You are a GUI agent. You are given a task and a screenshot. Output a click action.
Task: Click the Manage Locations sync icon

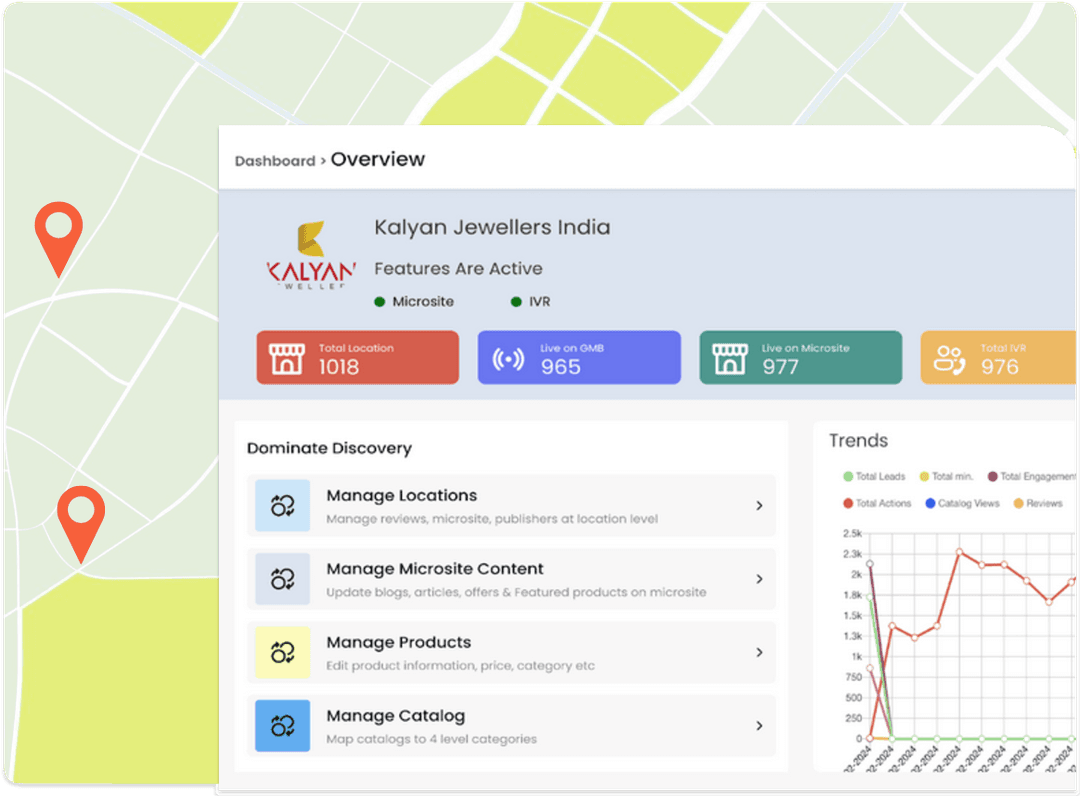(282, 505)
